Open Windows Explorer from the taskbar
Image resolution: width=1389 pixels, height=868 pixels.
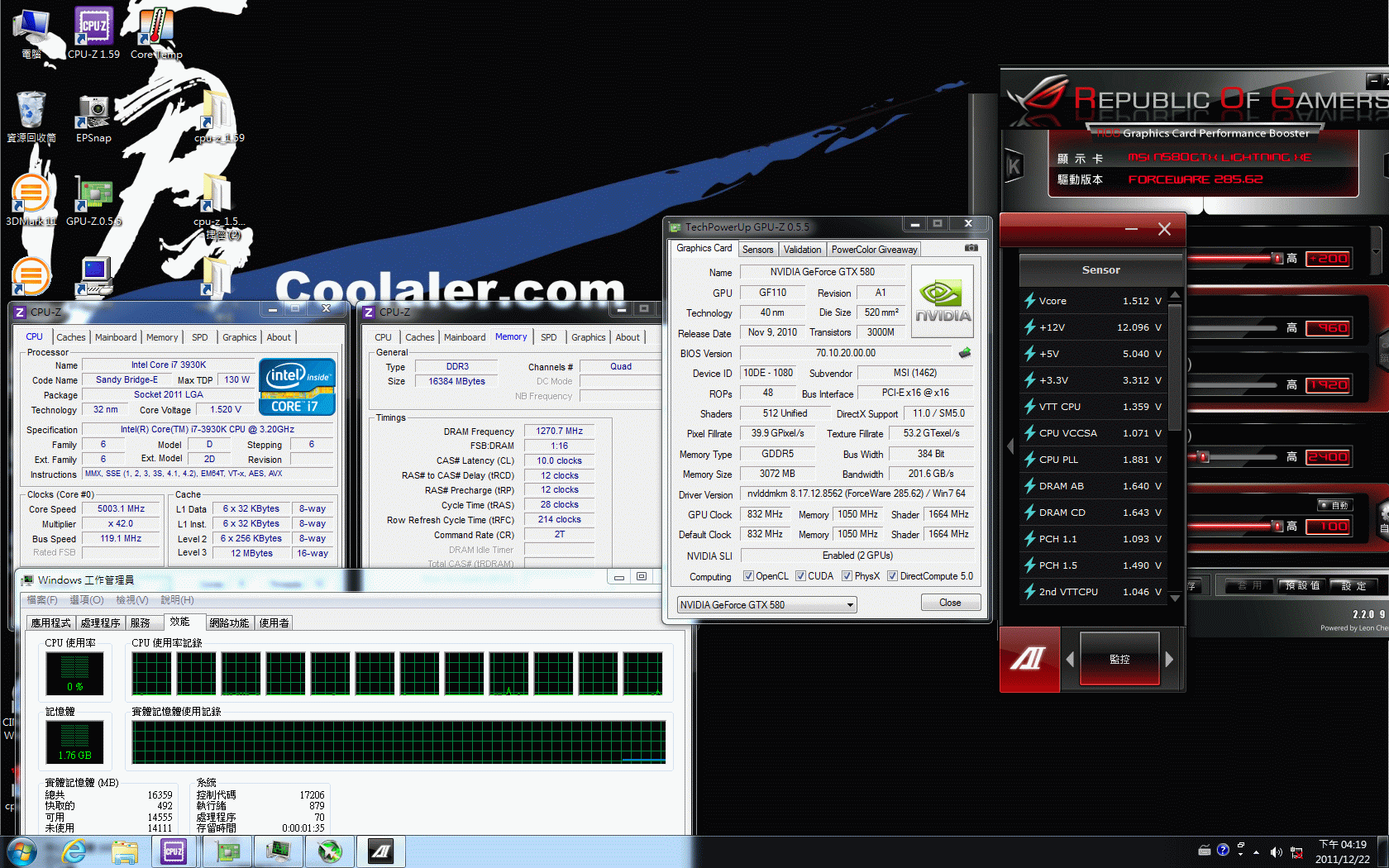(x=124, y=851)
